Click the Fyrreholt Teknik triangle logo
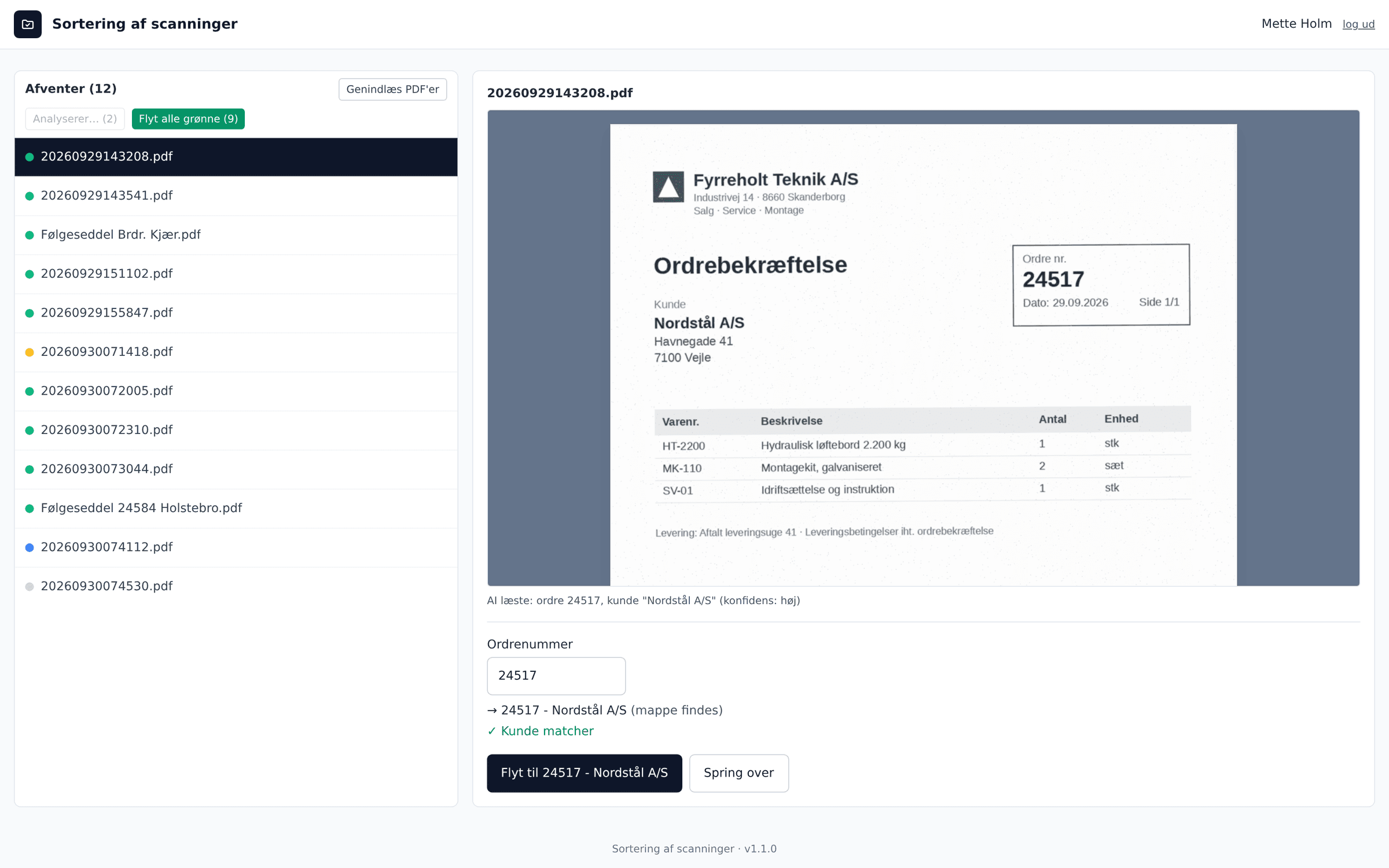The height and width of the screenshot is (868, 1389). tap(668, 186)
